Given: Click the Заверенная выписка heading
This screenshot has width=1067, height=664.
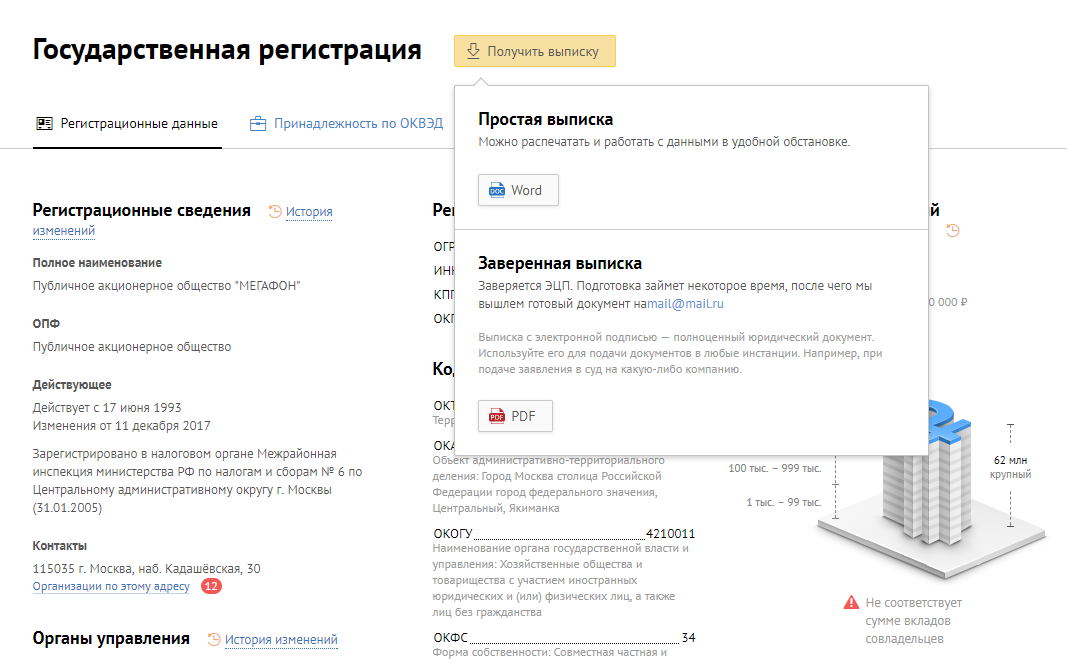Looking at the screenshot, I should [560, 263].
